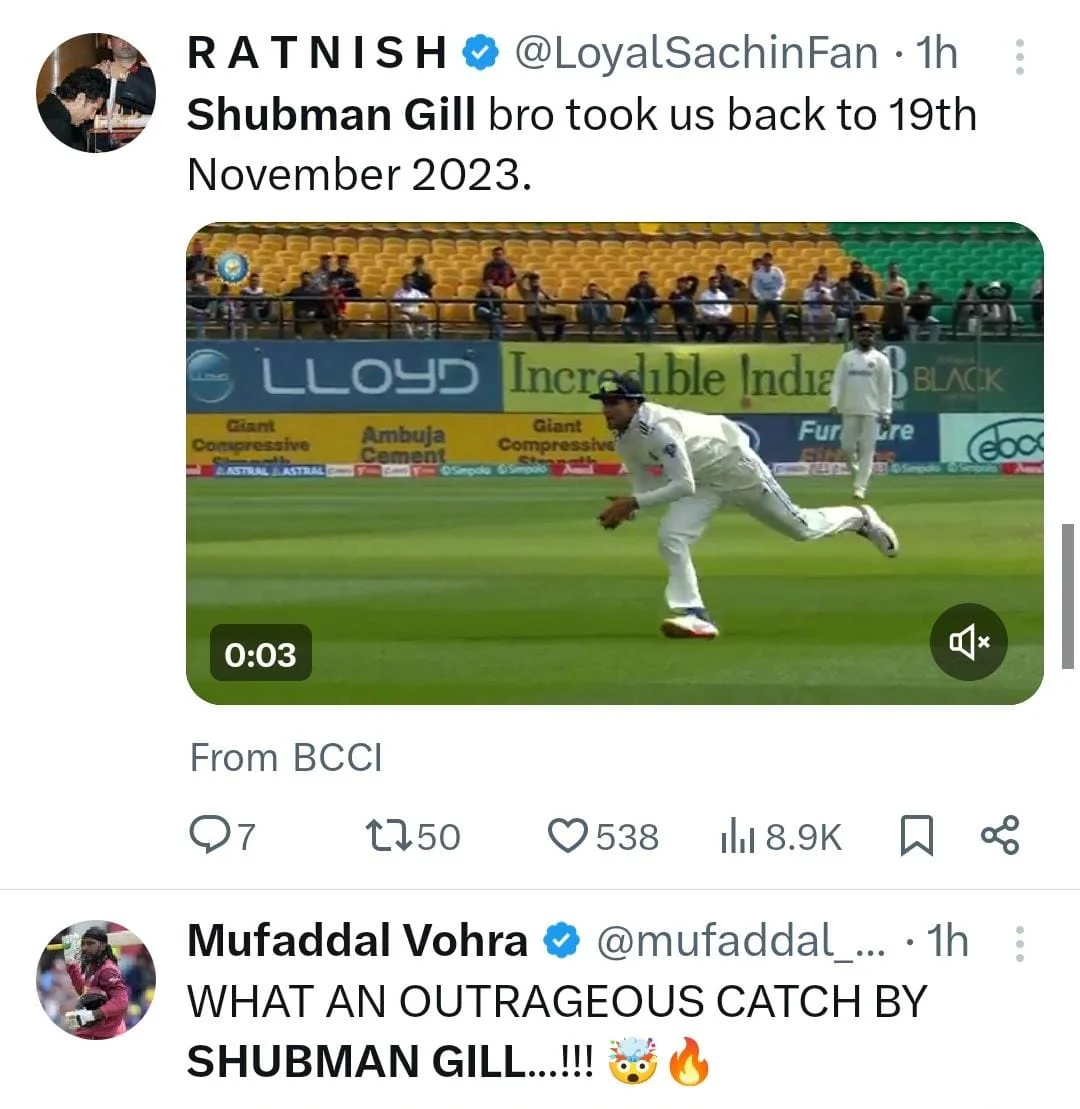The image size is (1080, 1109).
Task: Tap the "From BCCI" video source label
Action: tap(286, 758)
